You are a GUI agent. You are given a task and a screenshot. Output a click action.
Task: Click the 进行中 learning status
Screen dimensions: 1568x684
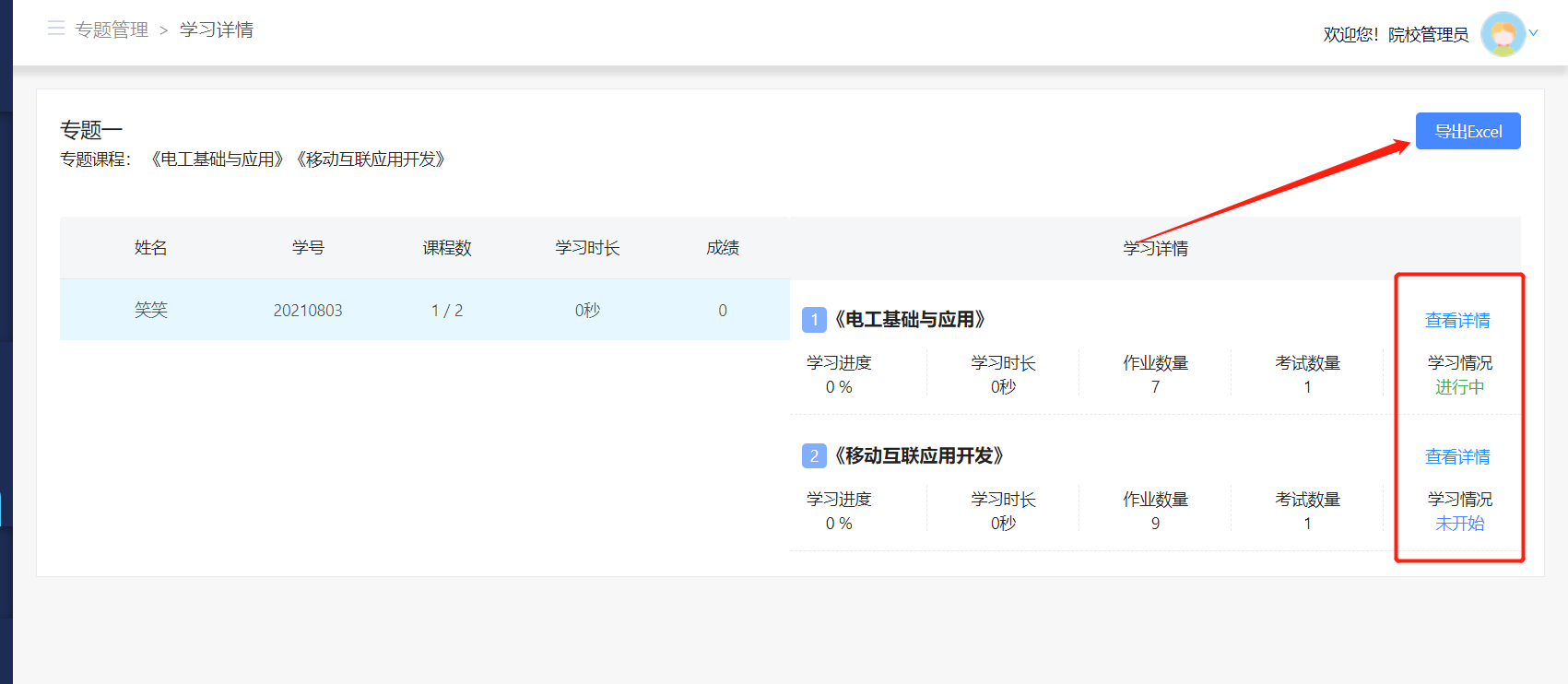click(1459, 387)
